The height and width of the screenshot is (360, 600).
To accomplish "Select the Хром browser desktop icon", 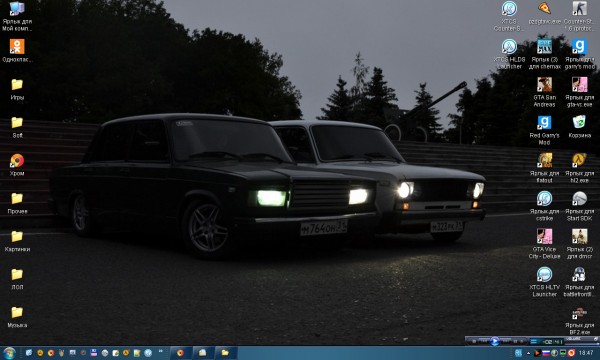I will click(x=17, y=165).
